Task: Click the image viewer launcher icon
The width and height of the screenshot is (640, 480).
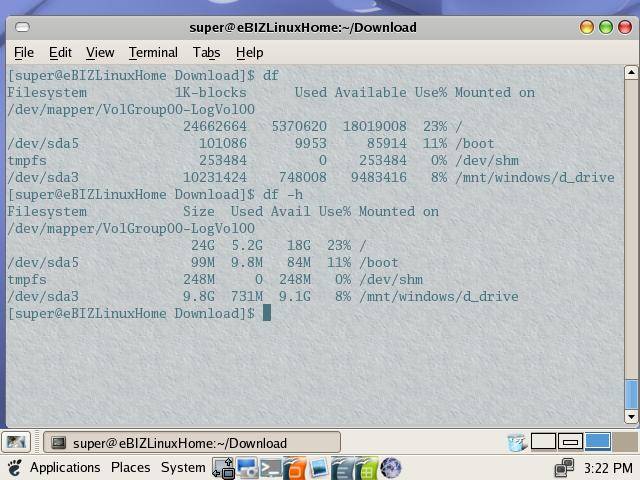Action: (x=318, y=468)
